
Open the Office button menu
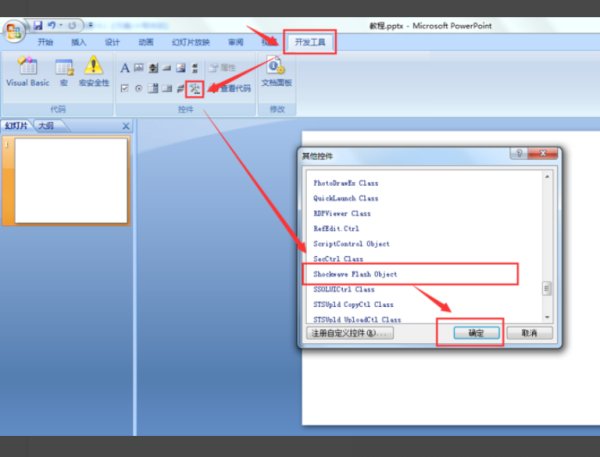(13, 31)
